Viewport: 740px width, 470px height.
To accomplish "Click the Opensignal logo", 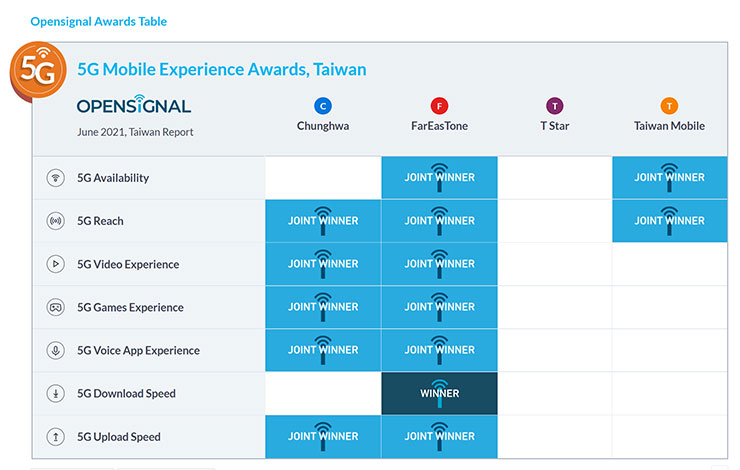I will pos(134,106).
